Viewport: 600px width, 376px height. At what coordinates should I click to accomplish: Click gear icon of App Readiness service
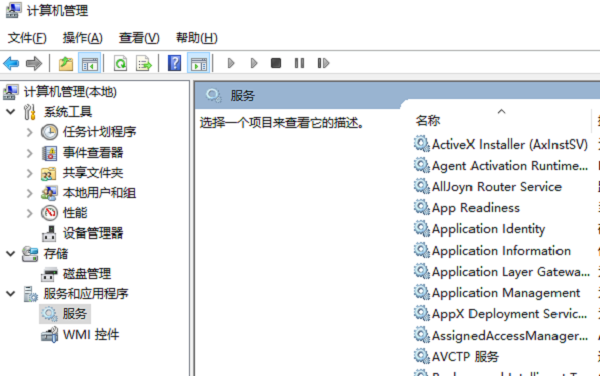pyautogui.click(x=422, y=207)
